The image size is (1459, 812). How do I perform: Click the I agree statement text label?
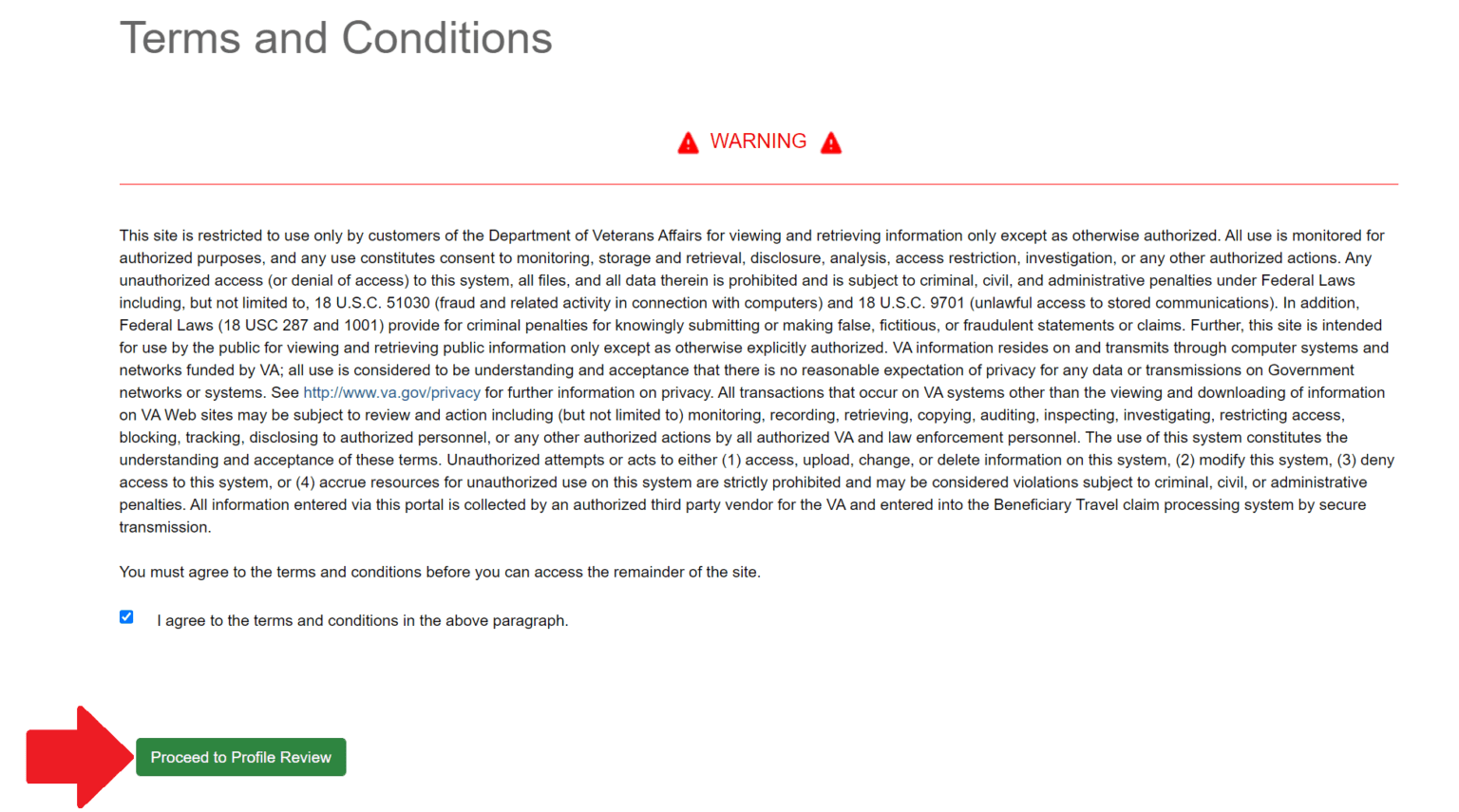tap(362, 620)
